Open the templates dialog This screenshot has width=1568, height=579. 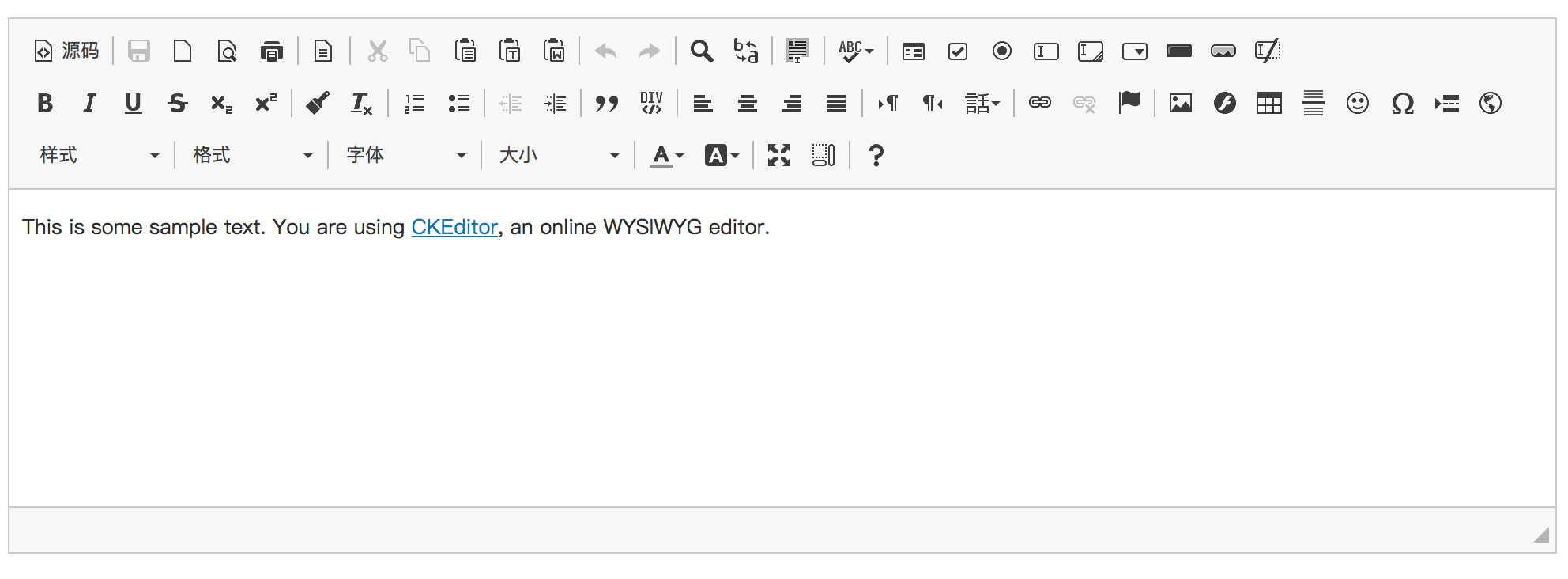(x=323, y=51)
